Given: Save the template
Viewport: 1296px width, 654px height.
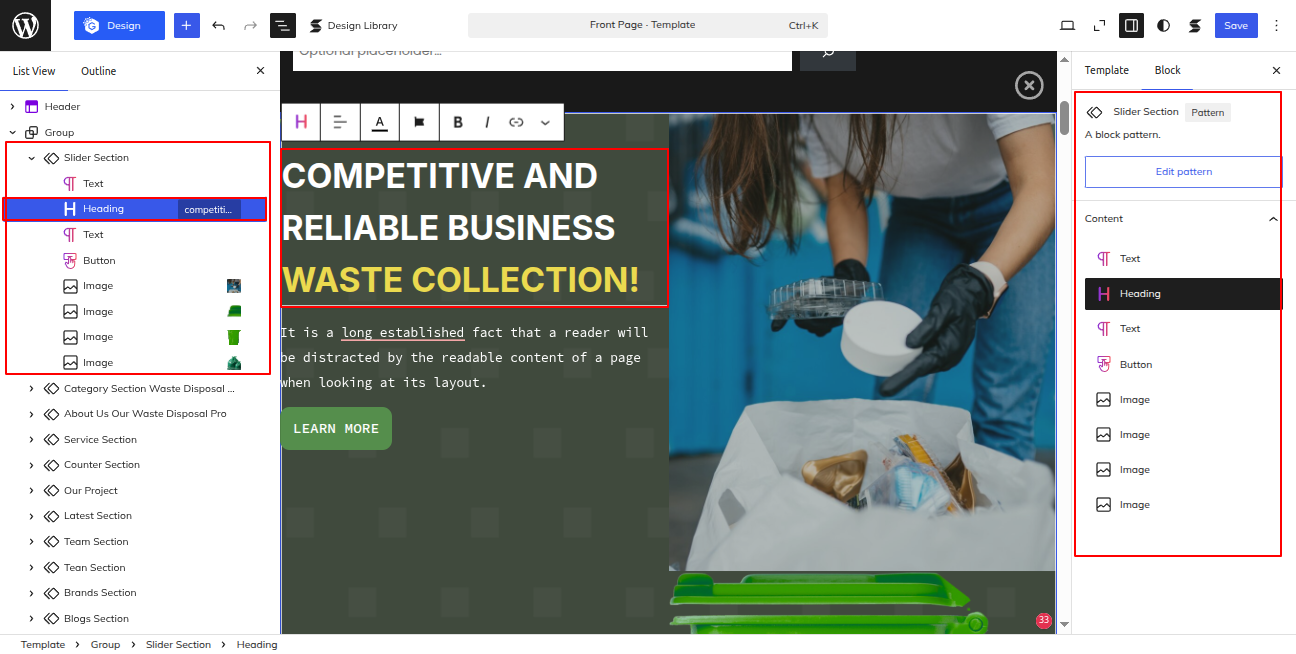Looking at the screenshot, I should pyautogui.click(x=1236, y=26).
